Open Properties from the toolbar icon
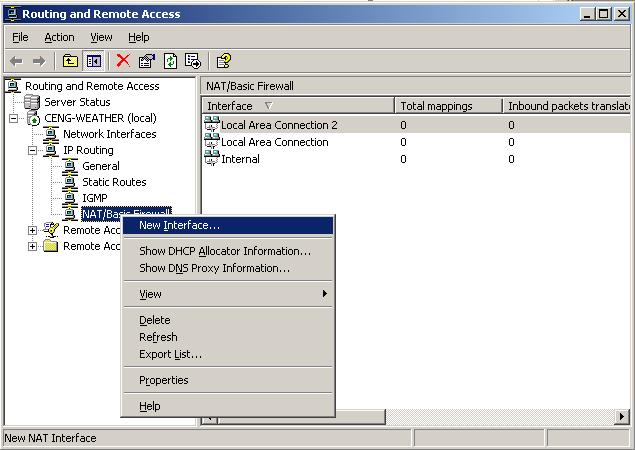Image resolution: width=635 pixels, height=450 pixels. click(147, 61)
